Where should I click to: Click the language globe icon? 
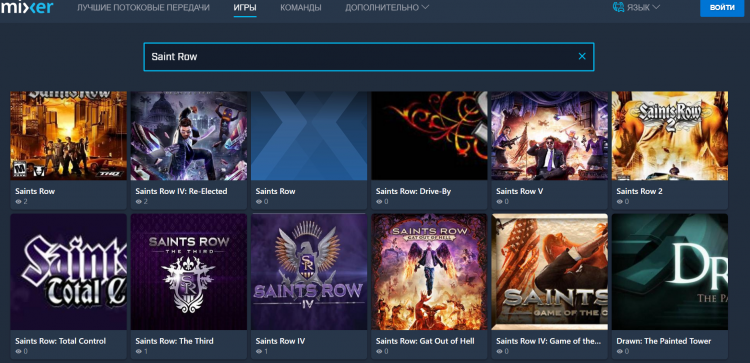618,7
